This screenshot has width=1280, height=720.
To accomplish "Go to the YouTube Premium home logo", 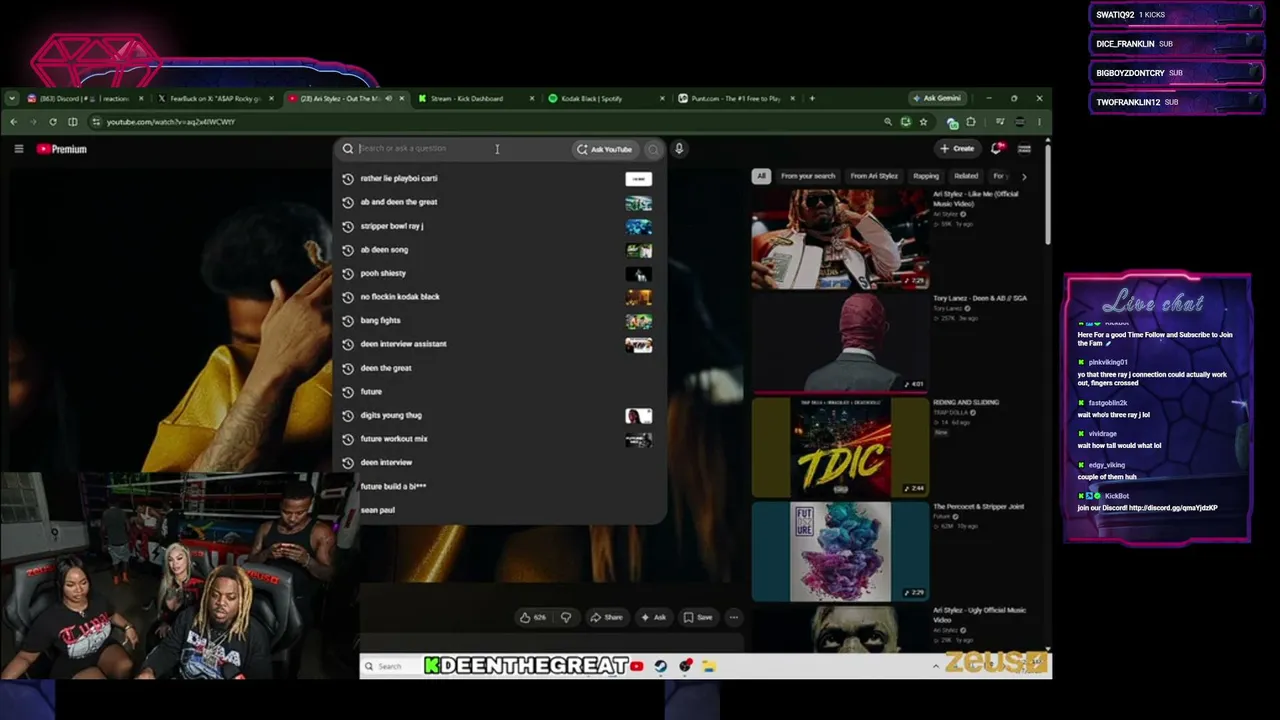I will pos(62,149).
